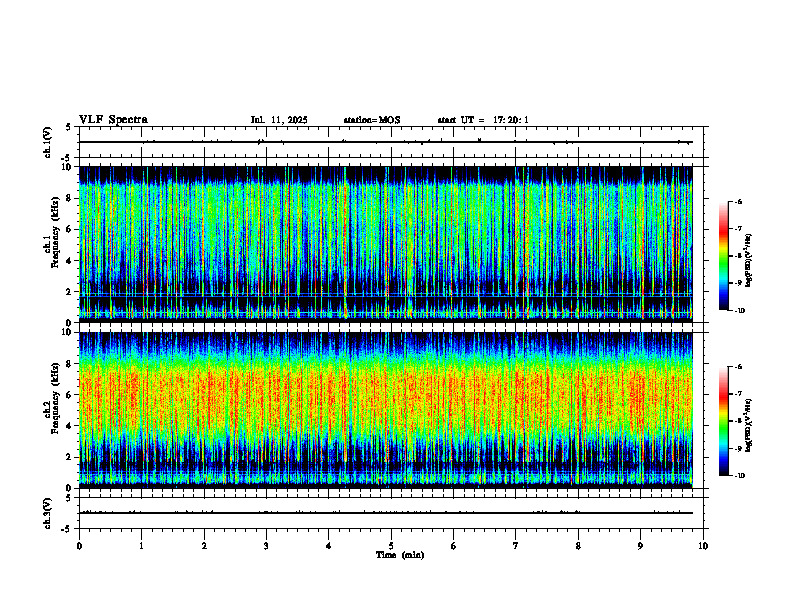Select the ch.2 spectrogram panel

(386, 410)
